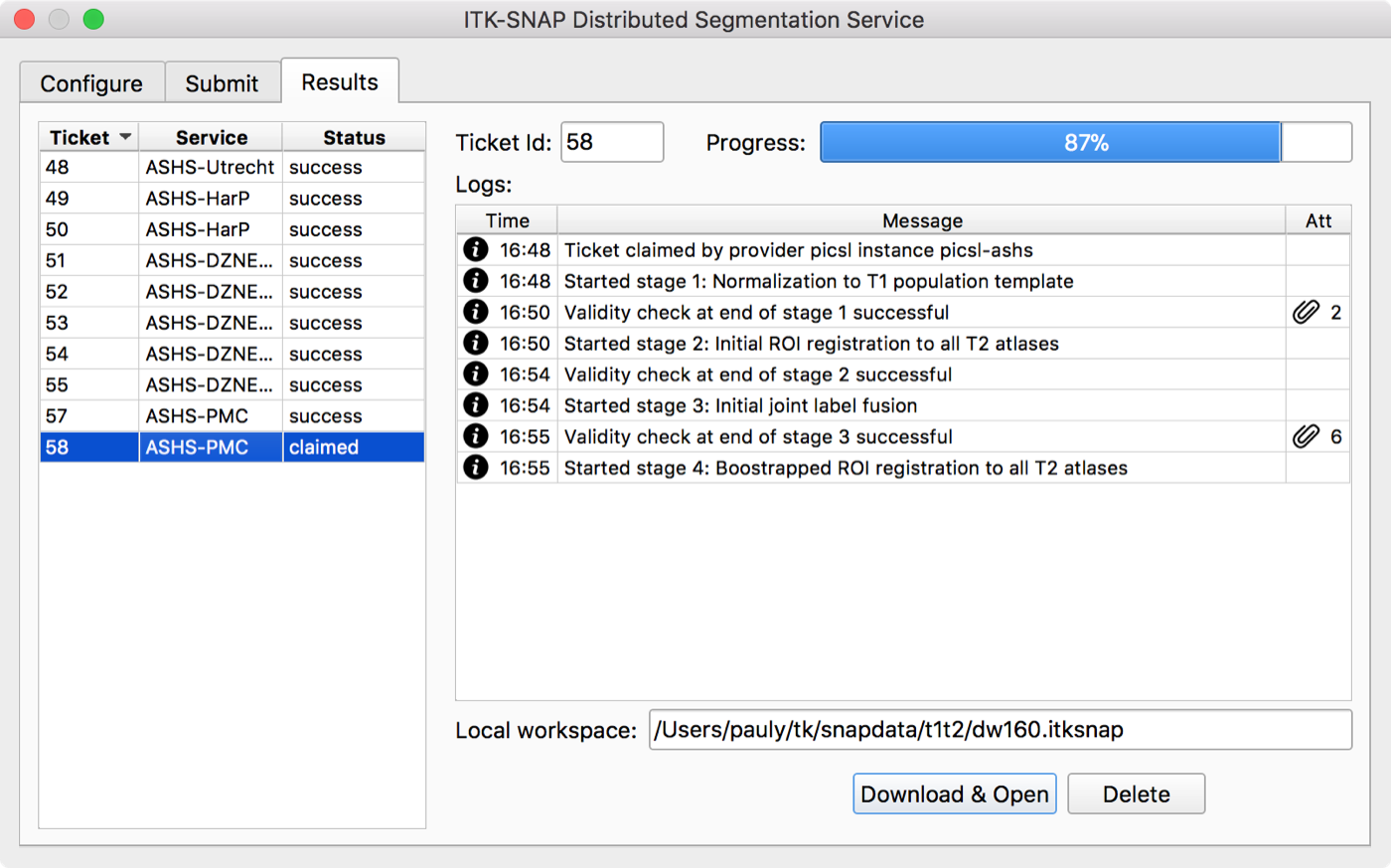Switch to the Configure tab
1391x868 pixels.
(x=91, y=82)
